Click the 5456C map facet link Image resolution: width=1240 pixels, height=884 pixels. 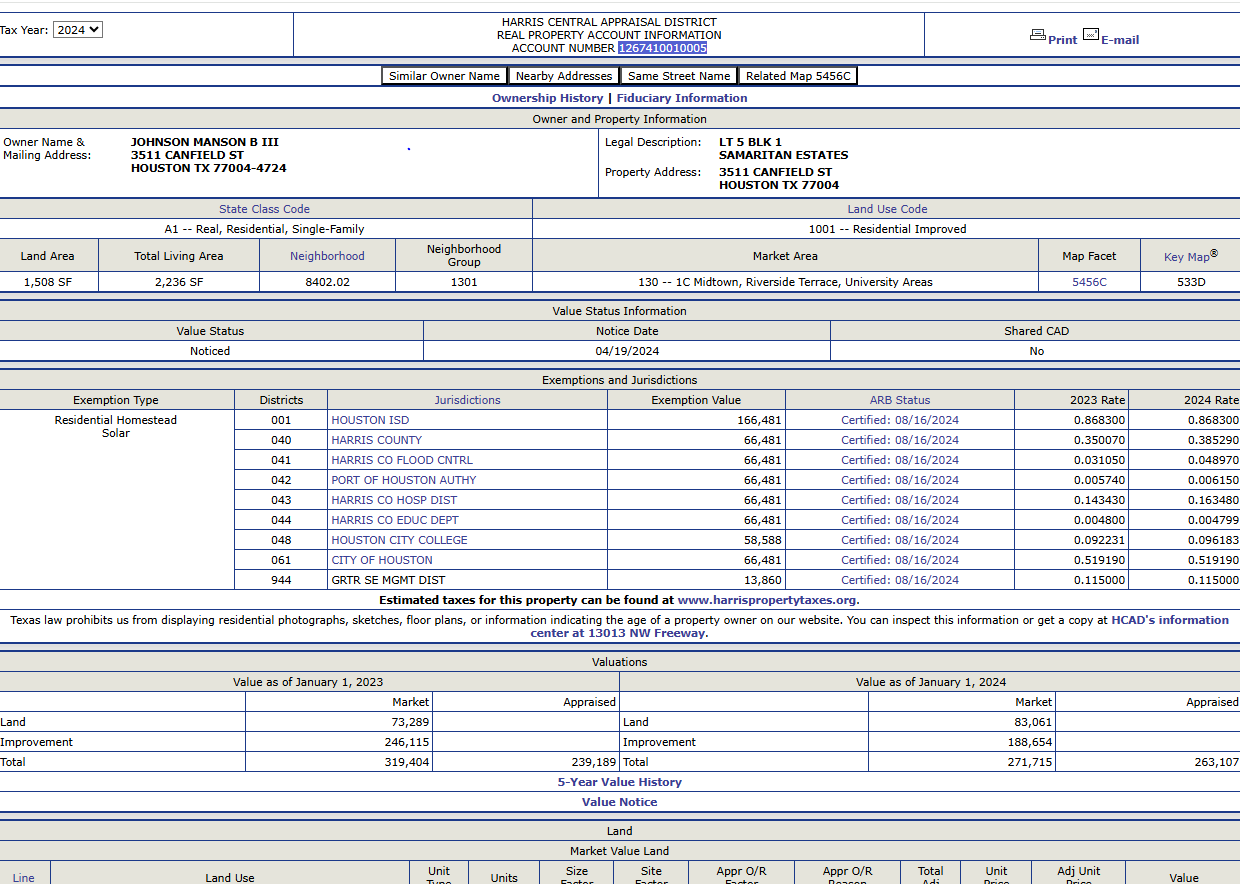tap(1089, 282)
